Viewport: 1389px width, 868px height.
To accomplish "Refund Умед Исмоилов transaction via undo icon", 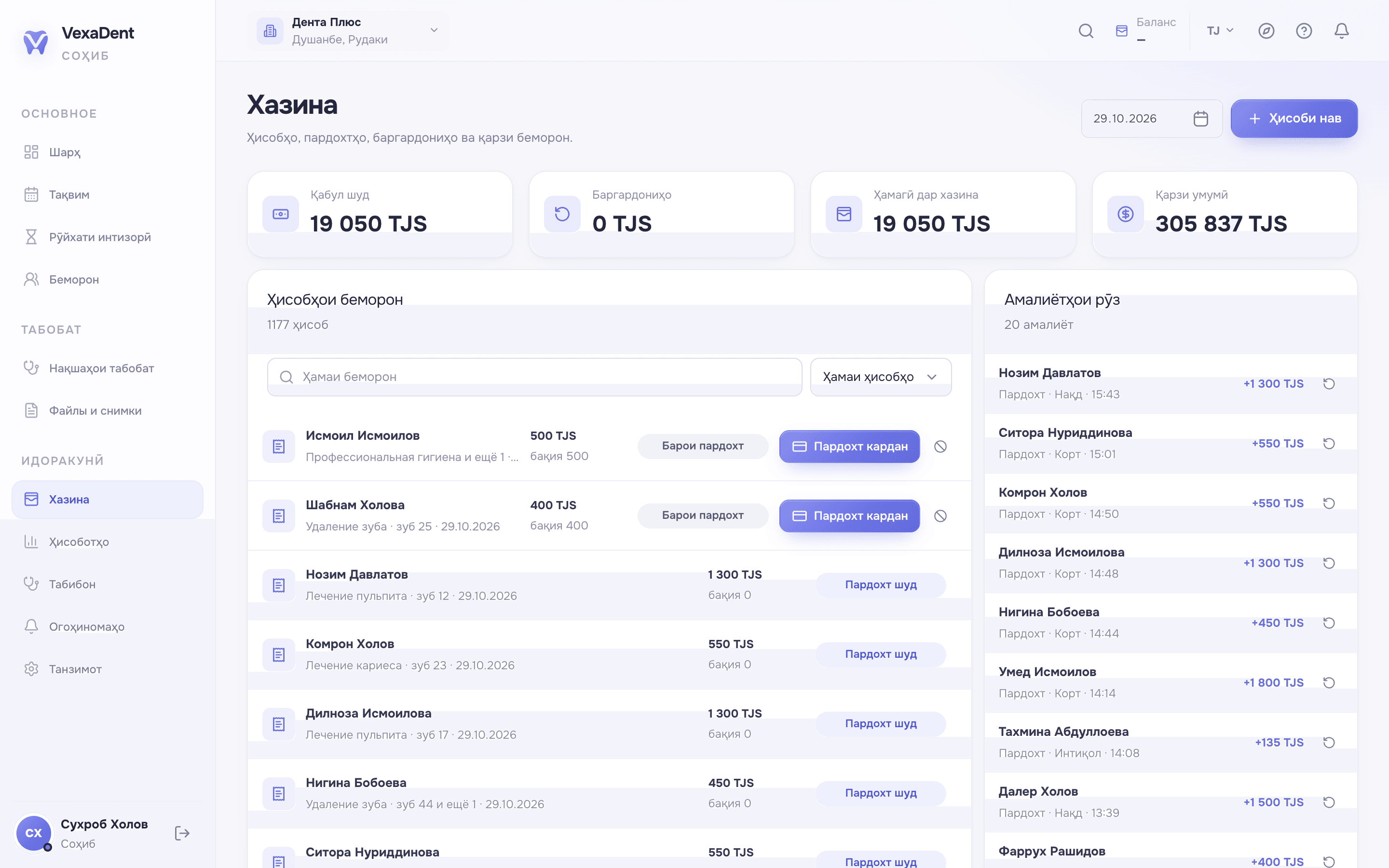I will click(1329, 682).
